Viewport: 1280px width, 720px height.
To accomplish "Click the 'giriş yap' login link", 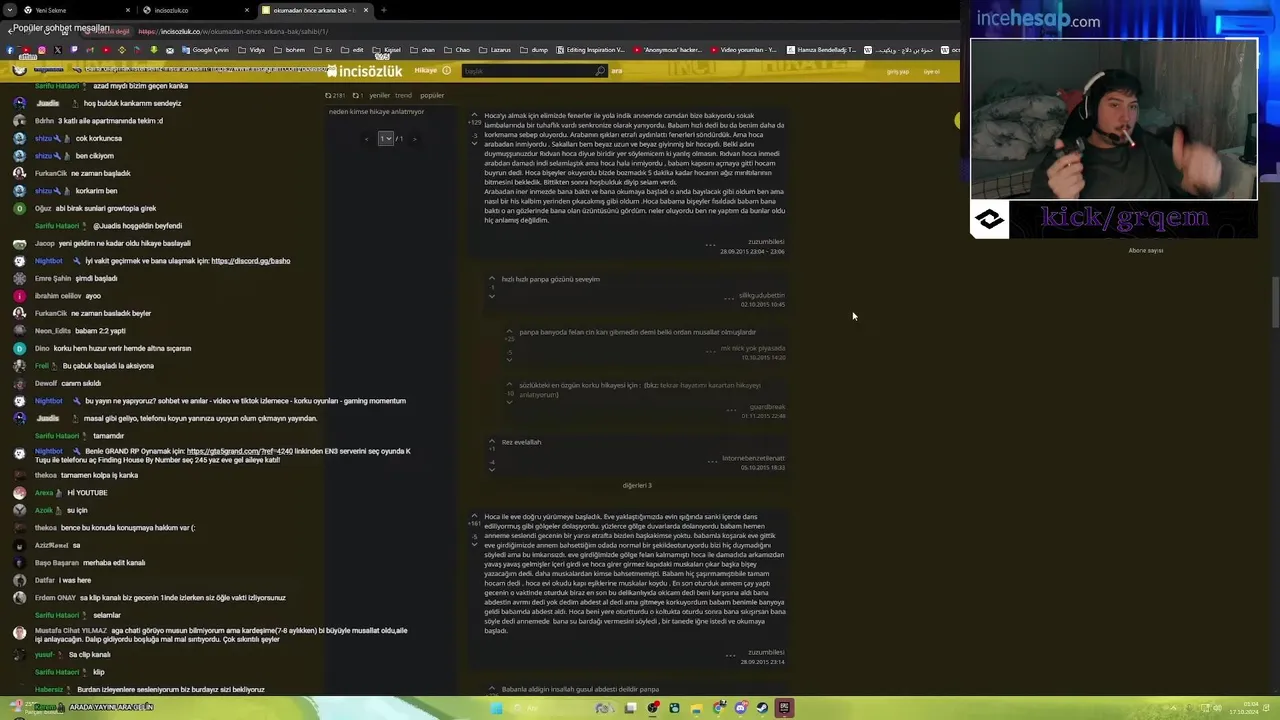I will click(898, 72).
